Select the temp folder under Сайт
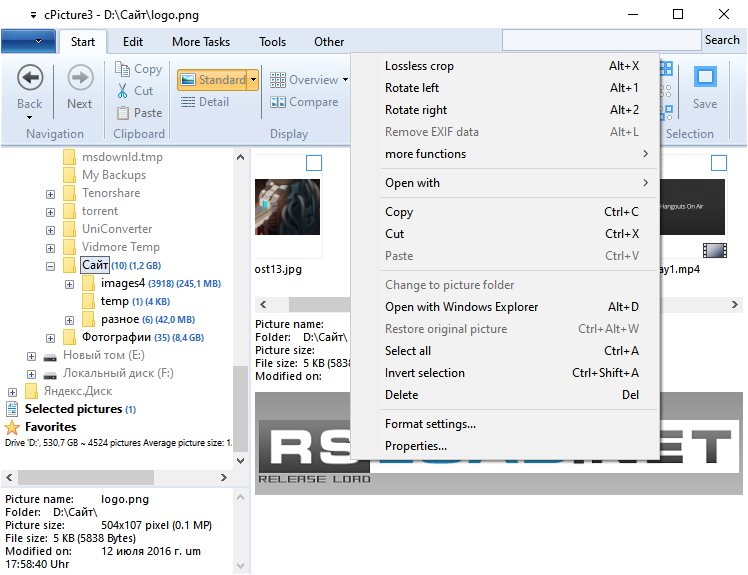The image size is (748, 575). click(114, 301)
